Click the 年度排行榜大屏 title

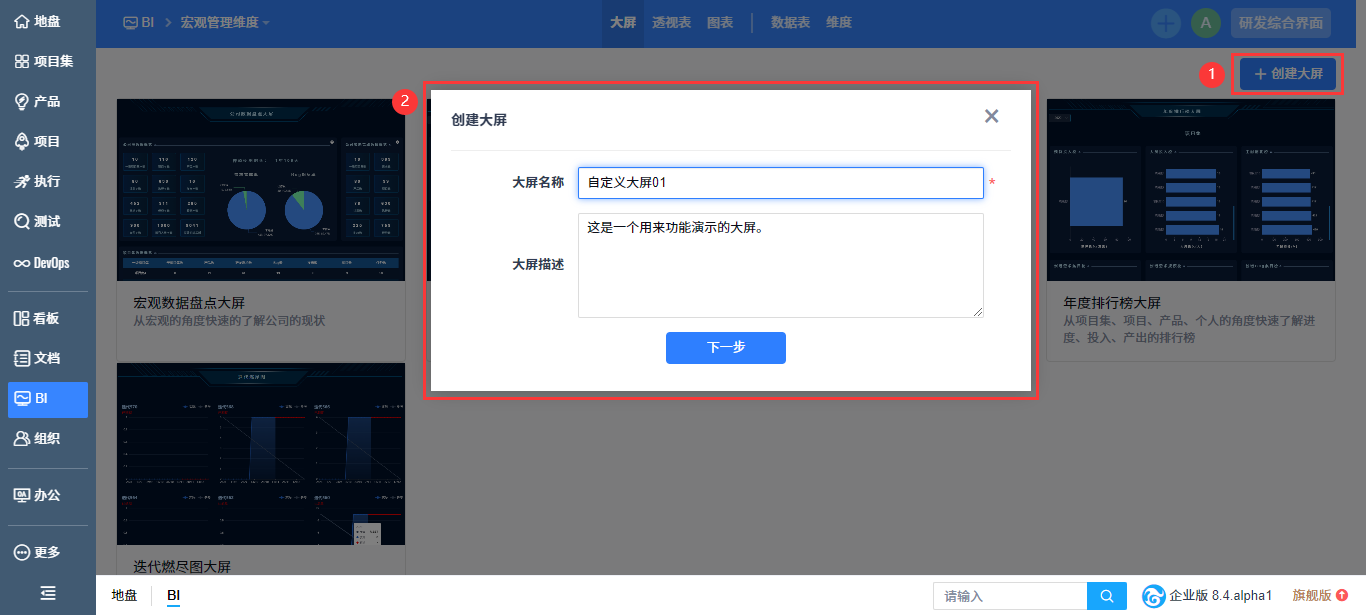tap(1111, 302)
